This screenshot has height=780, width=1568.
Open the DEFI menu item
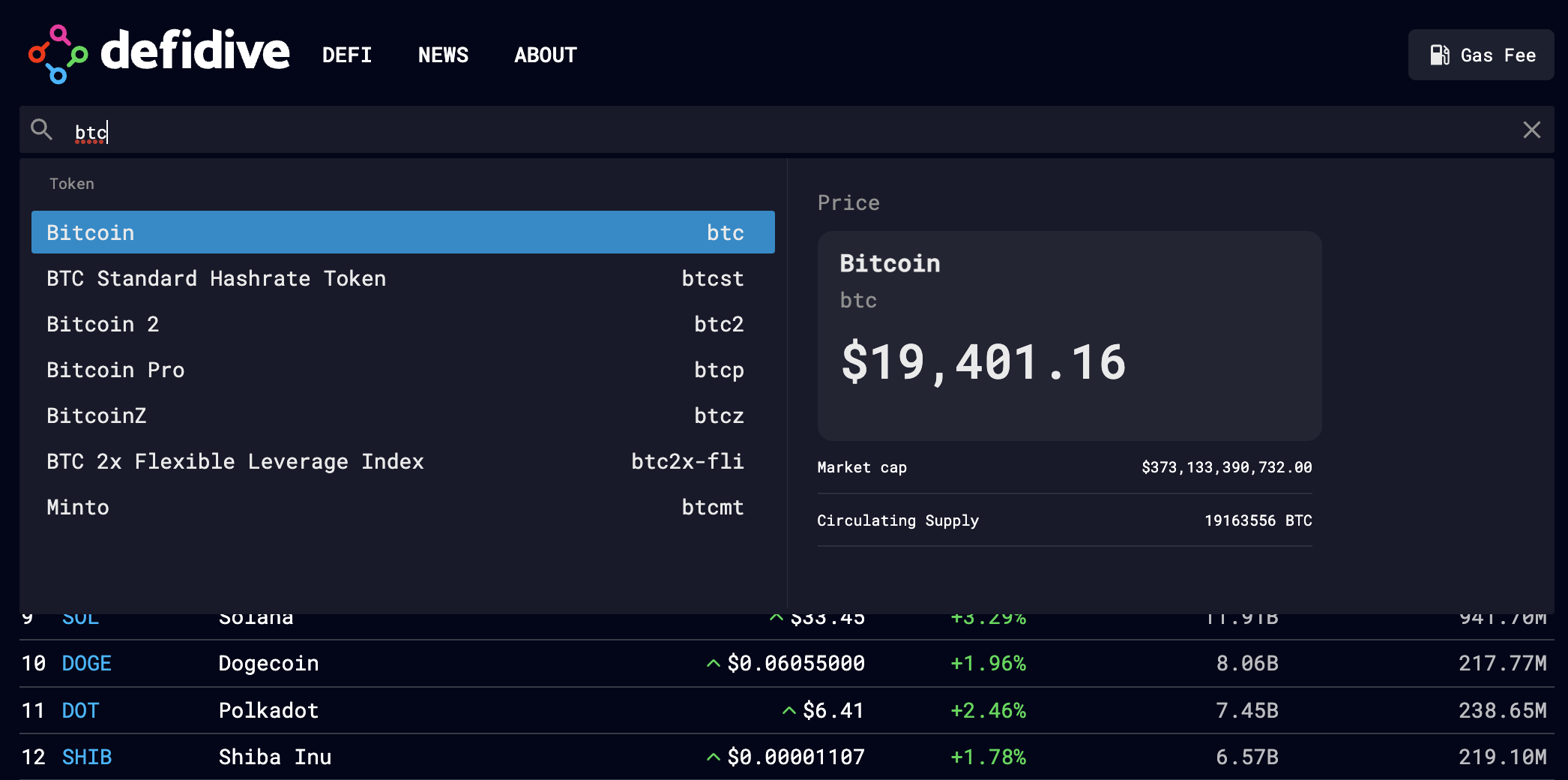(x=347, y=55)
